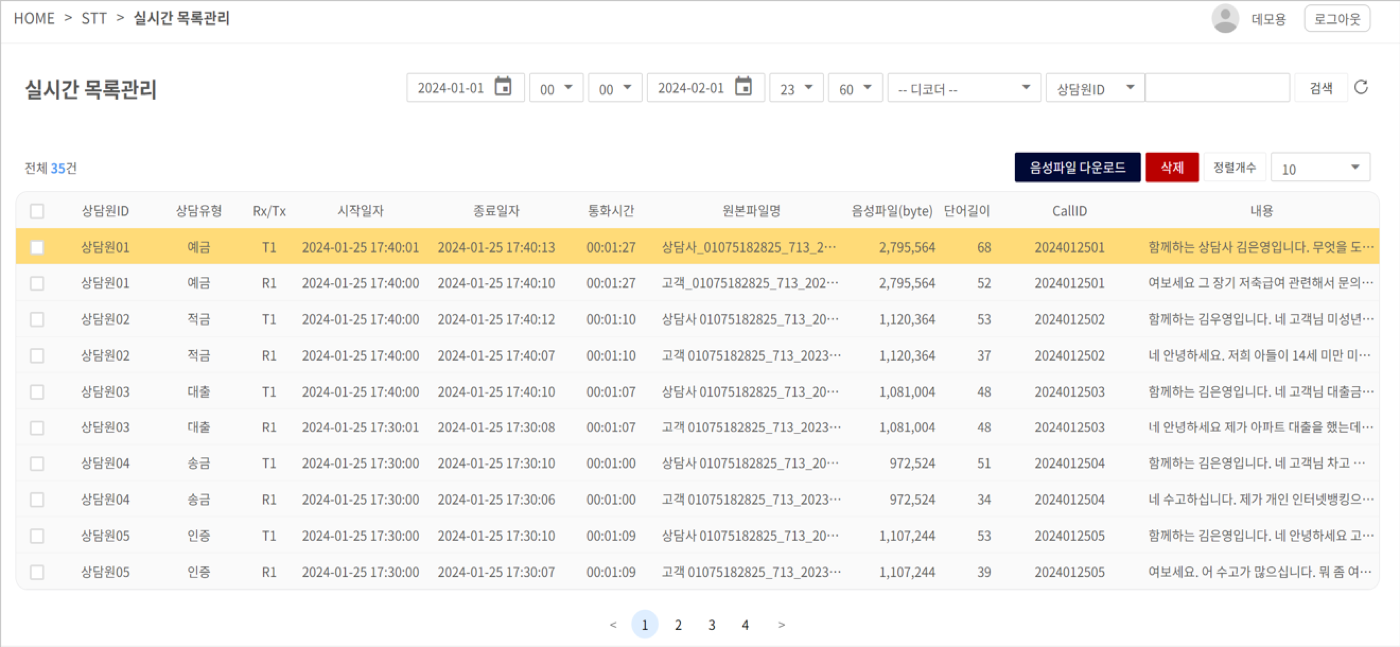Click the 시작일자 column header

pos(360,211)
